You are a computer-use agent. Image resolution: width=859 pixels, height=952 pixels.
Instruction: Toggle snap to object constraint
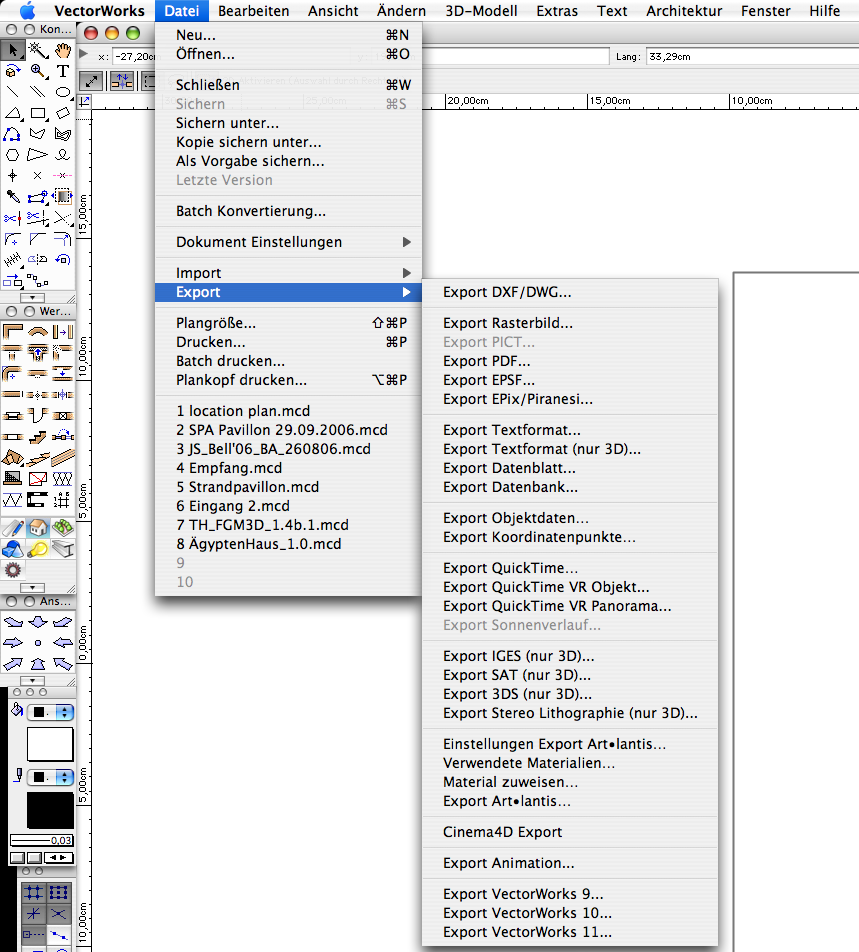[x=59, y=892]
